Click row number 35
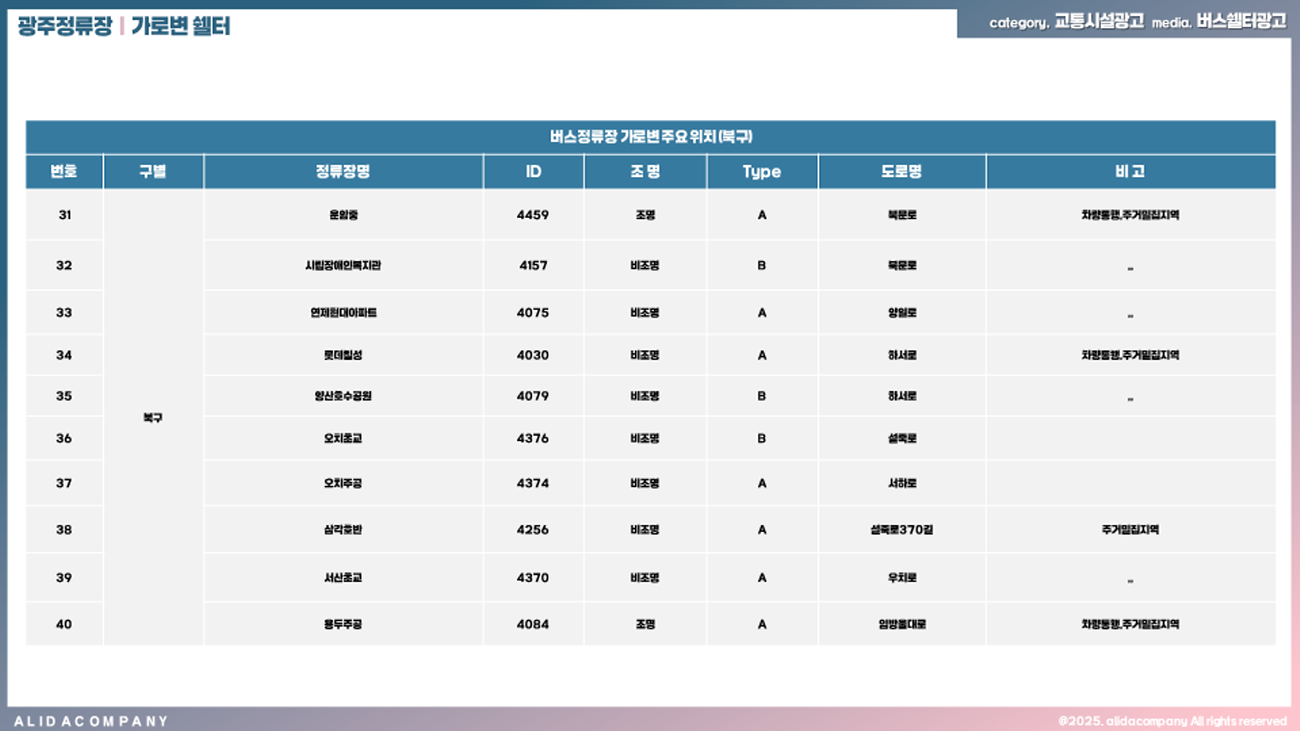The width and height of the screenshot is (1300, 731). (x=64, y=396)
